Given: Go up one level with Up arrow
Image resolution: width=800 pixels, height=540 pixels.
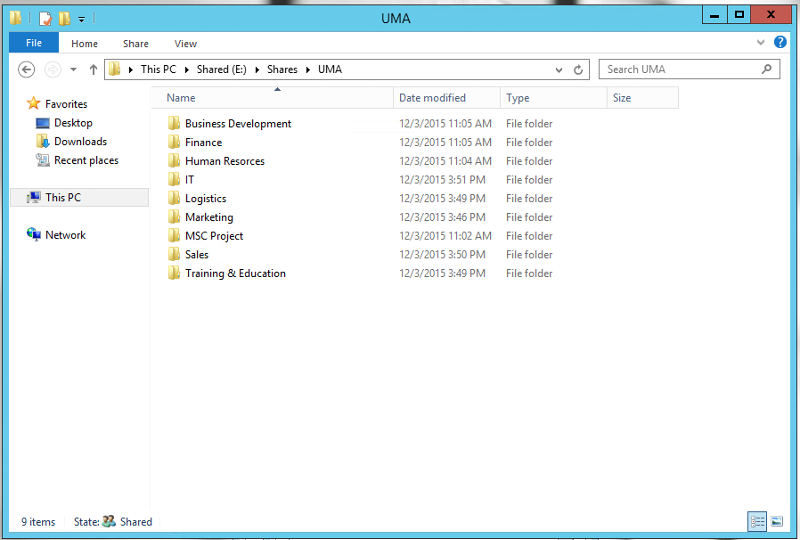Looking at the screenshot, I should (93, 69).
